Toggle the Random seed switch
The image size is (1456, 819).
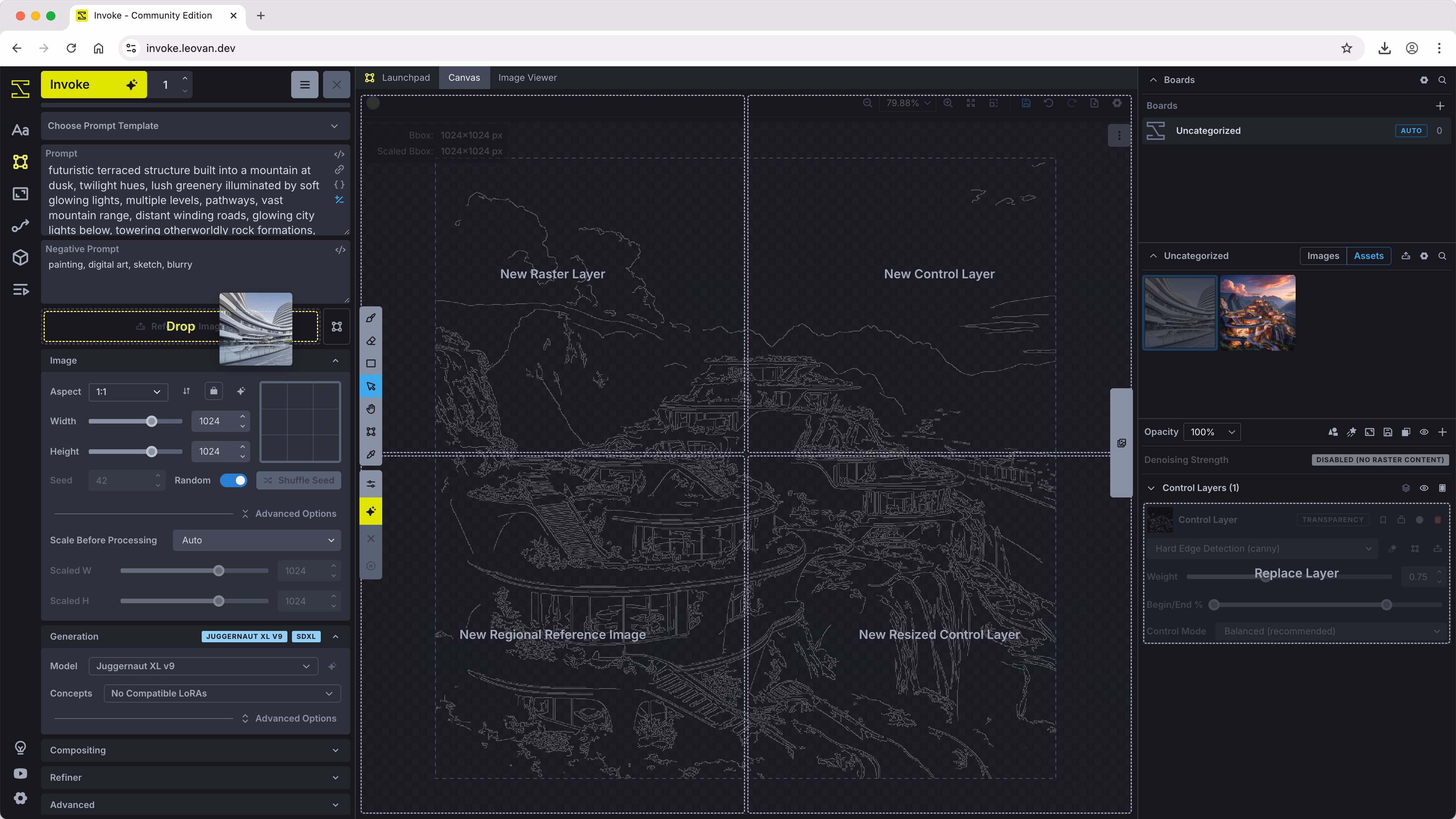pyautogui.click(x=234, y=480)
